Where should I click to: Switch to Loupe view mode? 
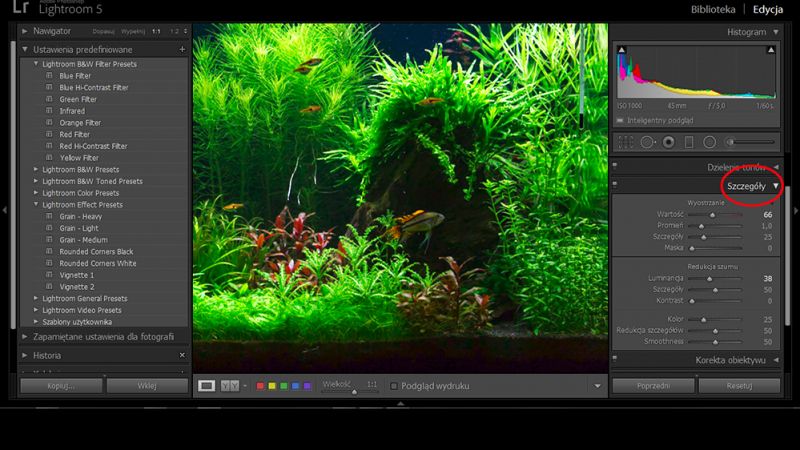pyautogui.click(x=206, y=386)
